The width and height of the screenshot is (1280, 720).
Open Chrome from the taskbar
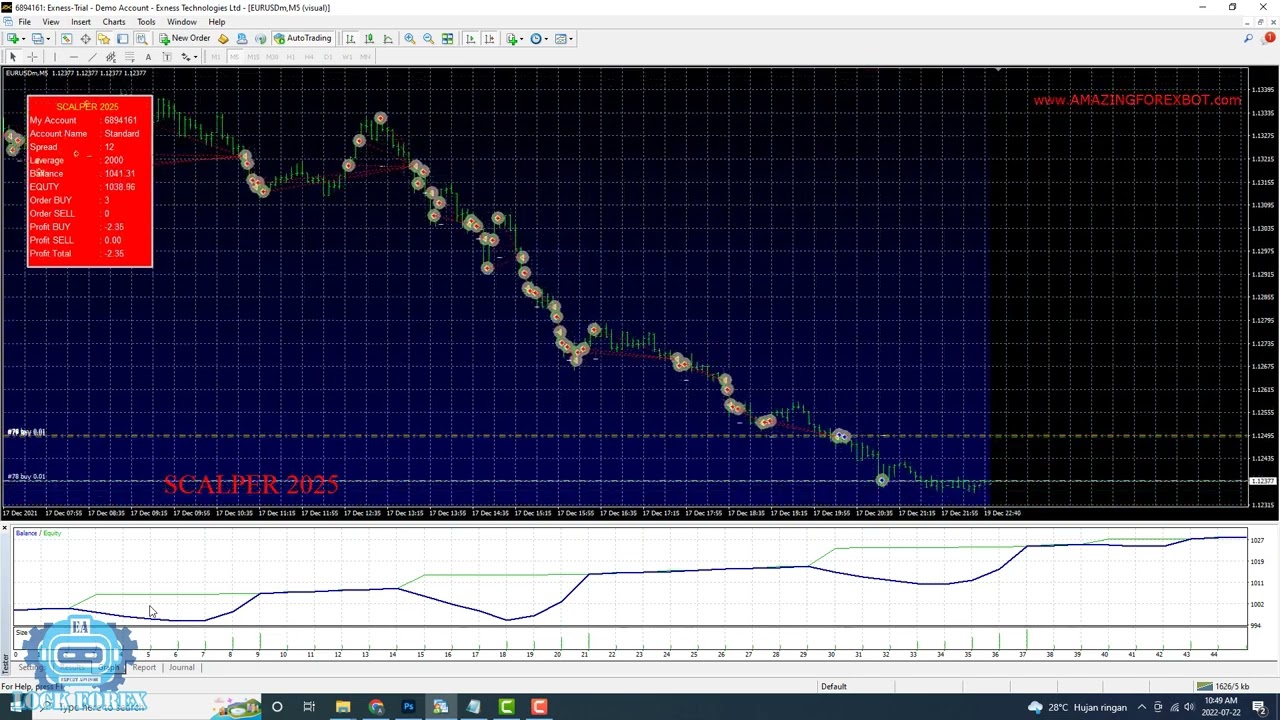tap(375, 707)
